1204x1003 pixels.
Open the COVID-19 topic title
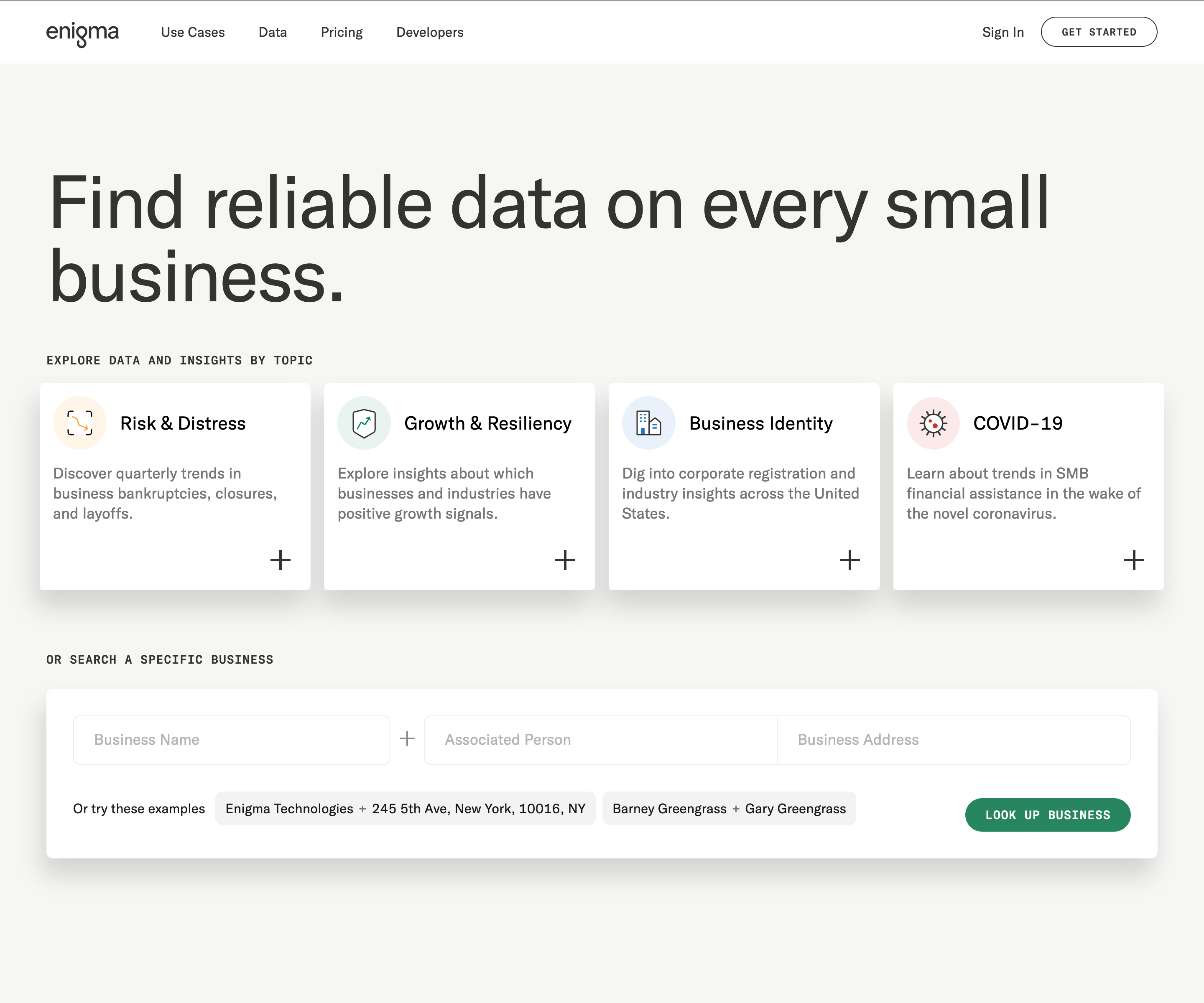point(1018,423)
